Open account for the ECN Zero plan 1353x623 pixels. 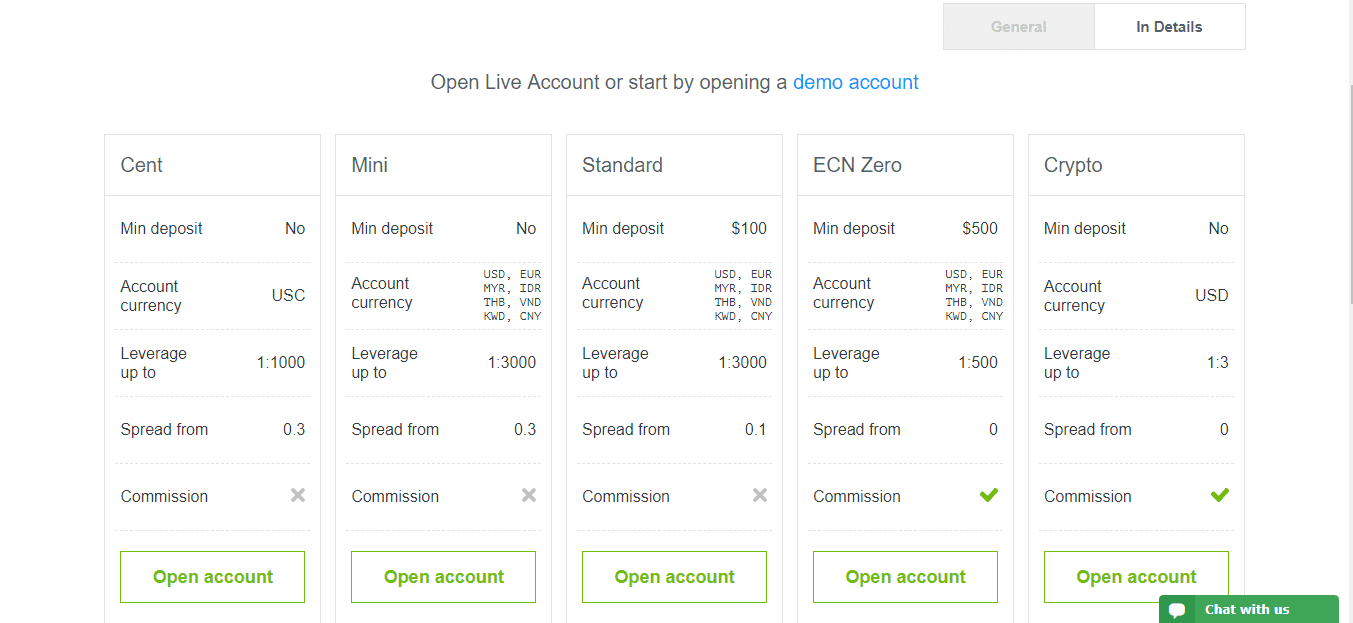point(905,577)
